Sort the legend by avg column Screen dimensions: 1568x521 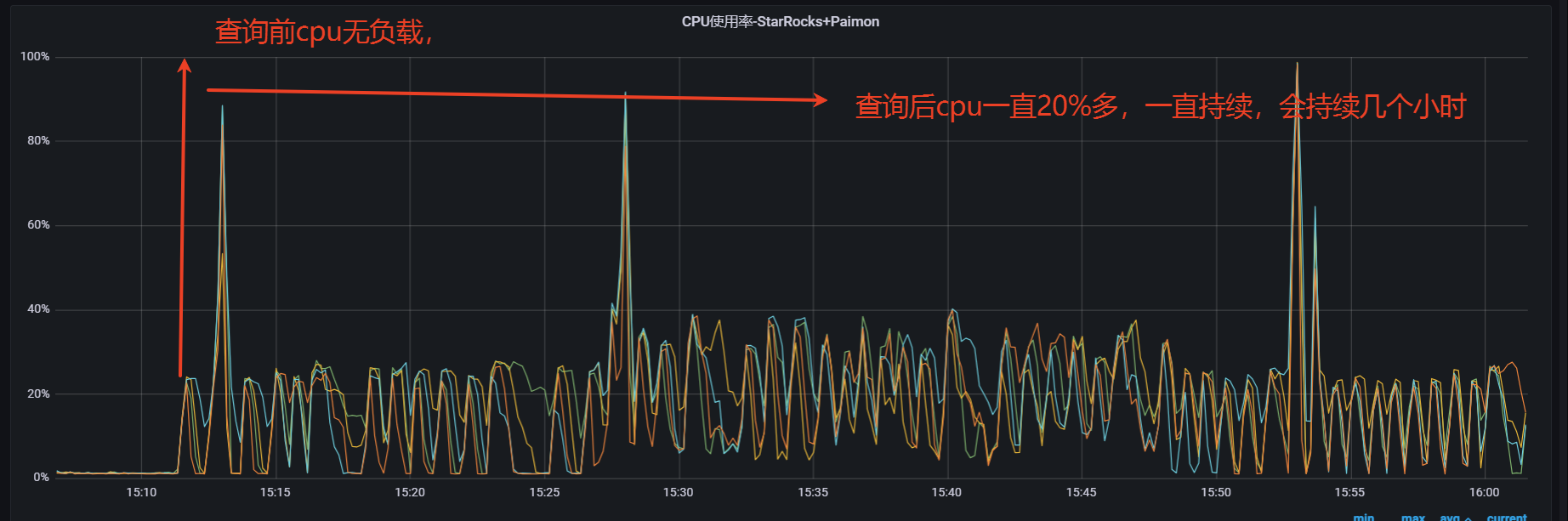click(1450, 517)
